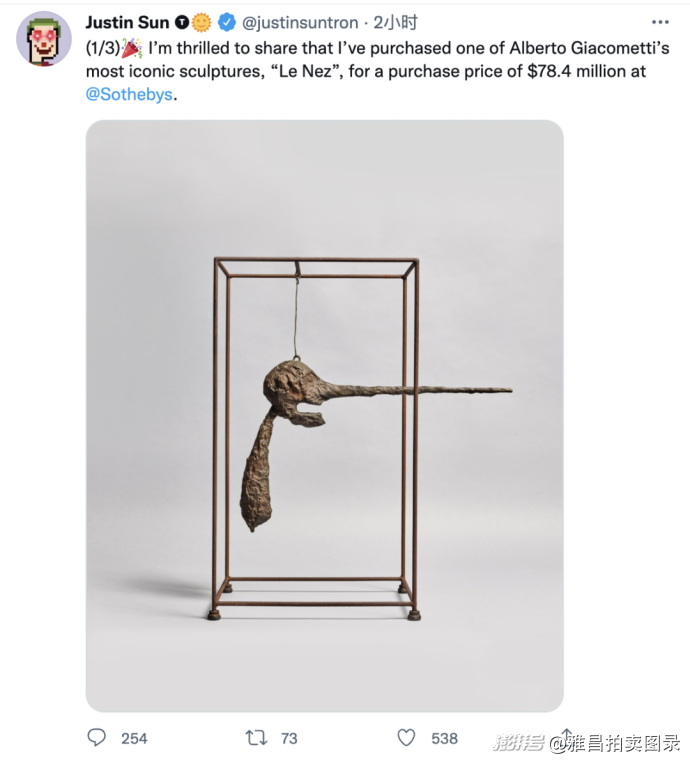
Task: Click the 澎湃号 watermark logo
Action: pyautogui.click(x=519, y=743)
